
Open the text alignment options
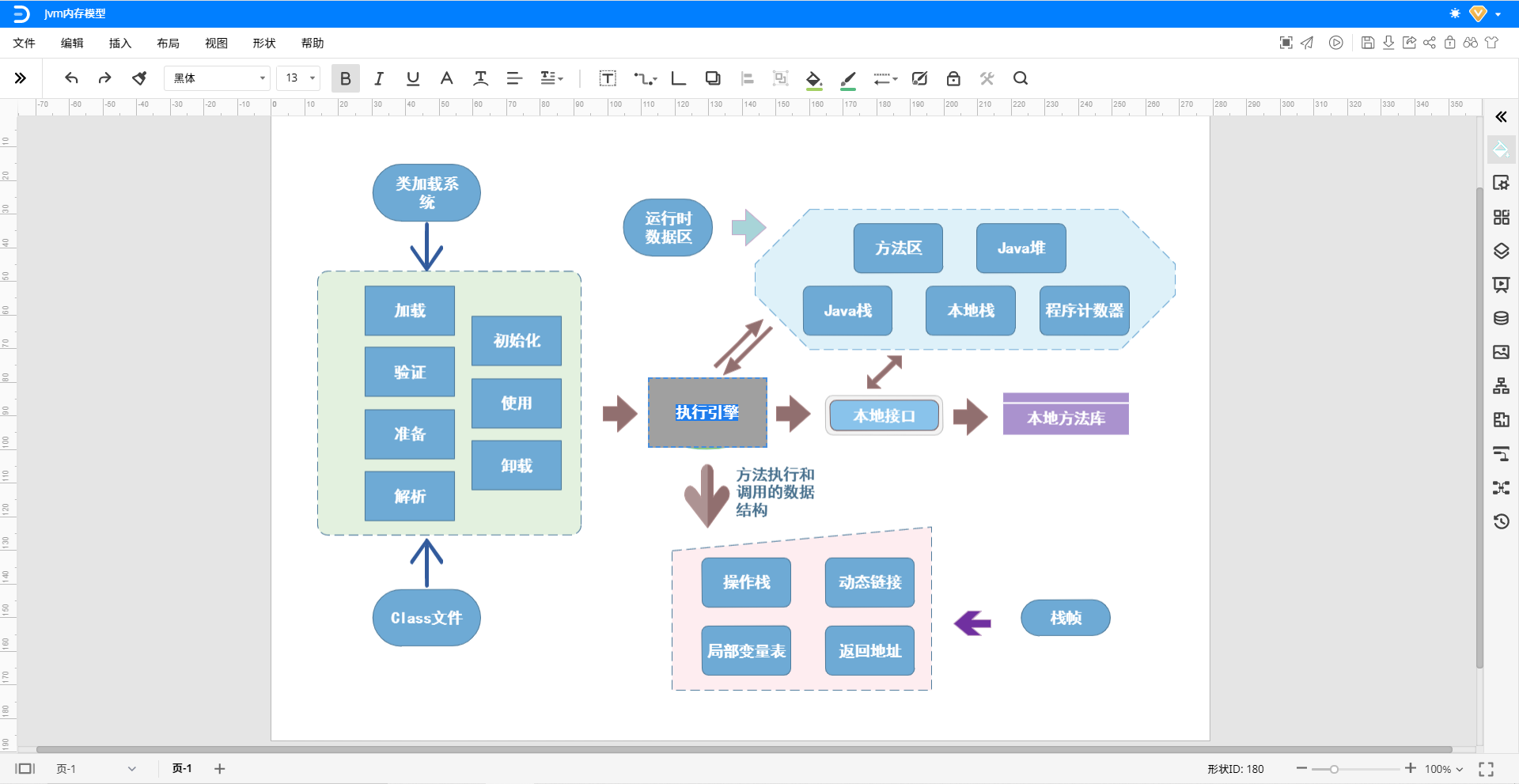coord(514,78)
